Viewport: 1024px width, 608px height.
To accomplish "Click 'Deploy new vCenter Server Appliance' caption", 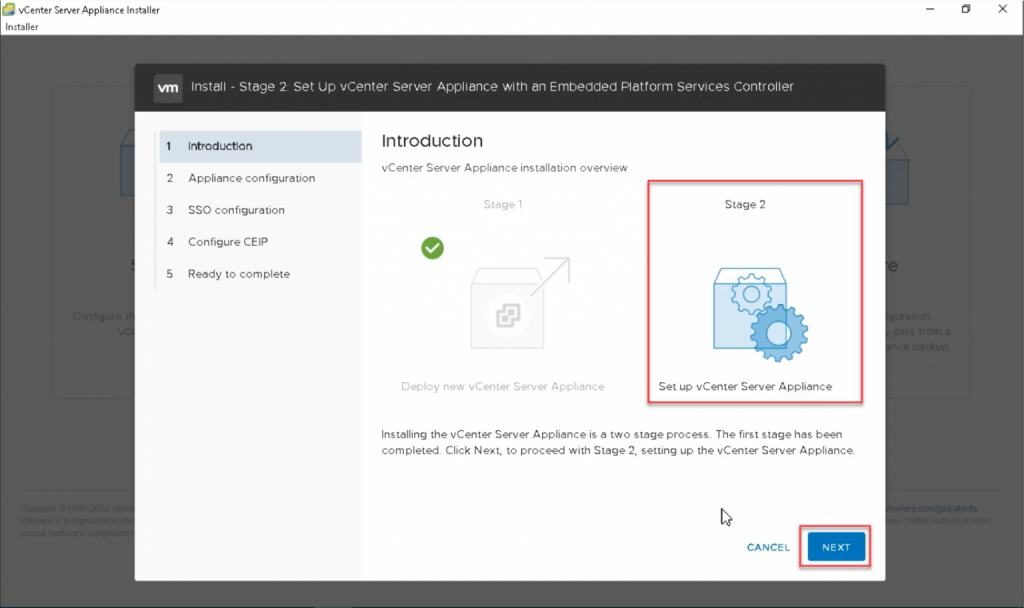I will pos(503,387).
